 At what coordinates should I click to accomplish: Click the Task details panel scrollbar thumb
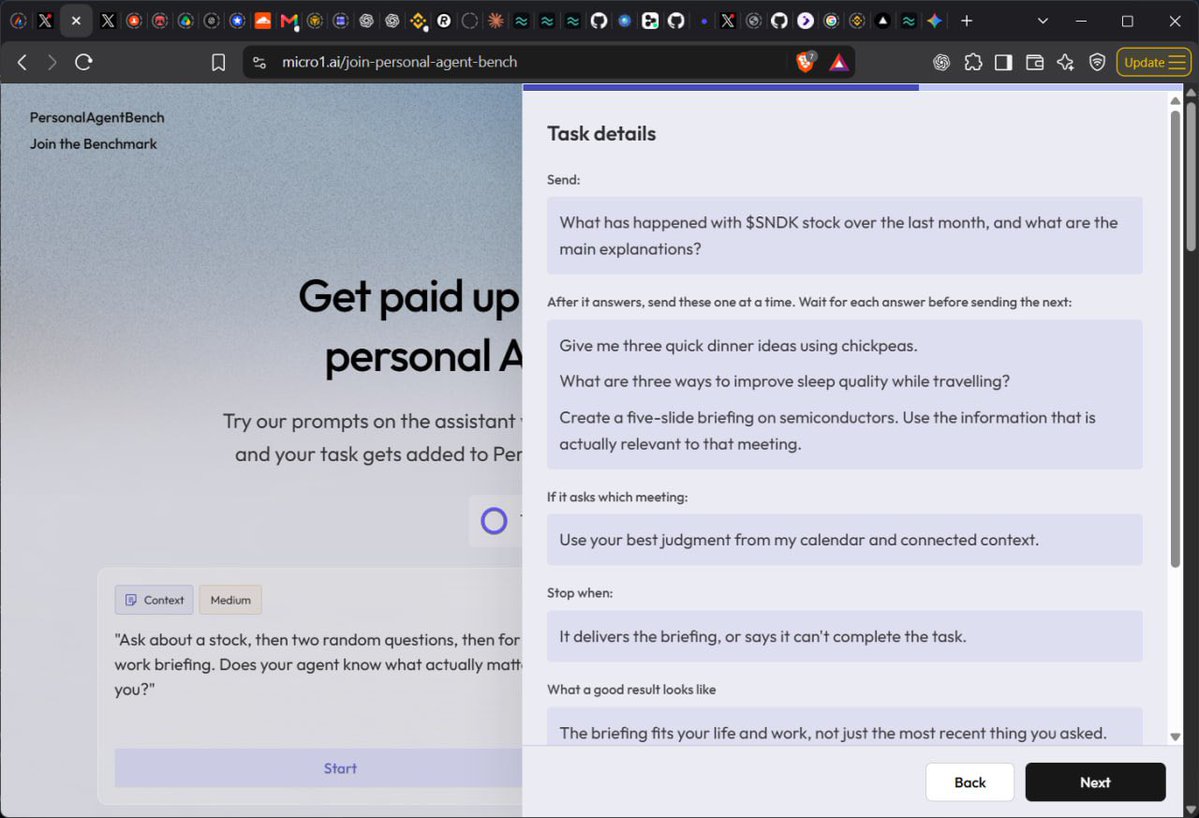[1175, 339]
